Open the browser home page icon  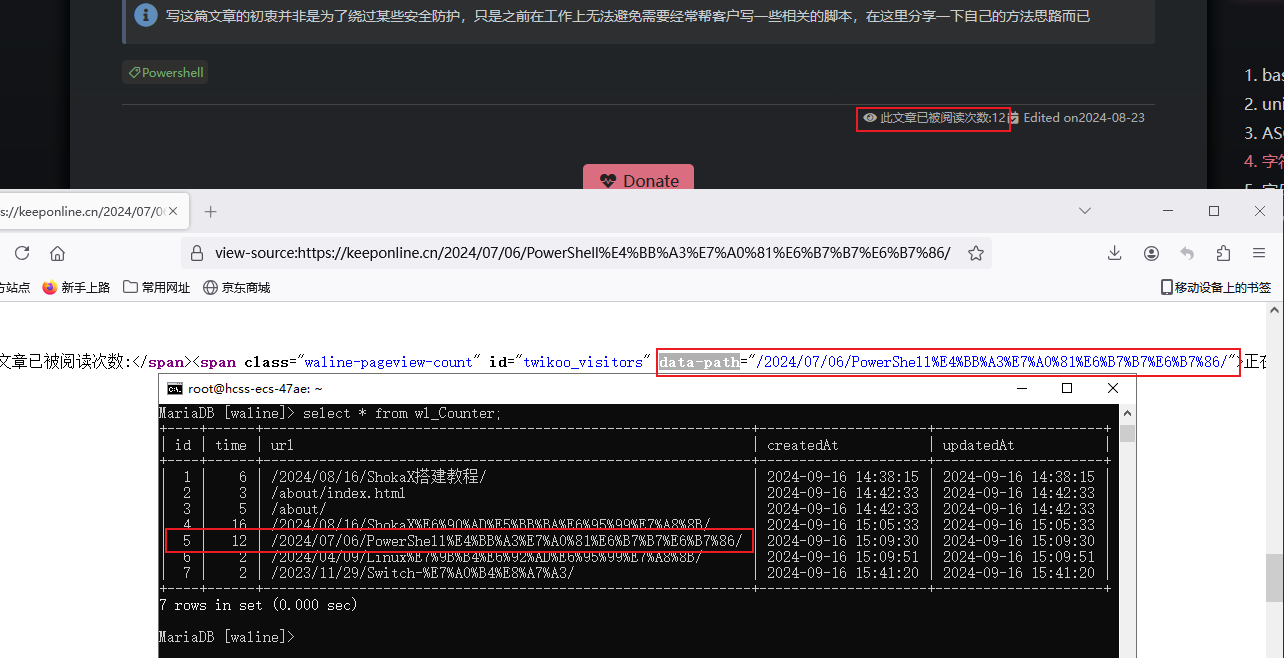point(57,253)
